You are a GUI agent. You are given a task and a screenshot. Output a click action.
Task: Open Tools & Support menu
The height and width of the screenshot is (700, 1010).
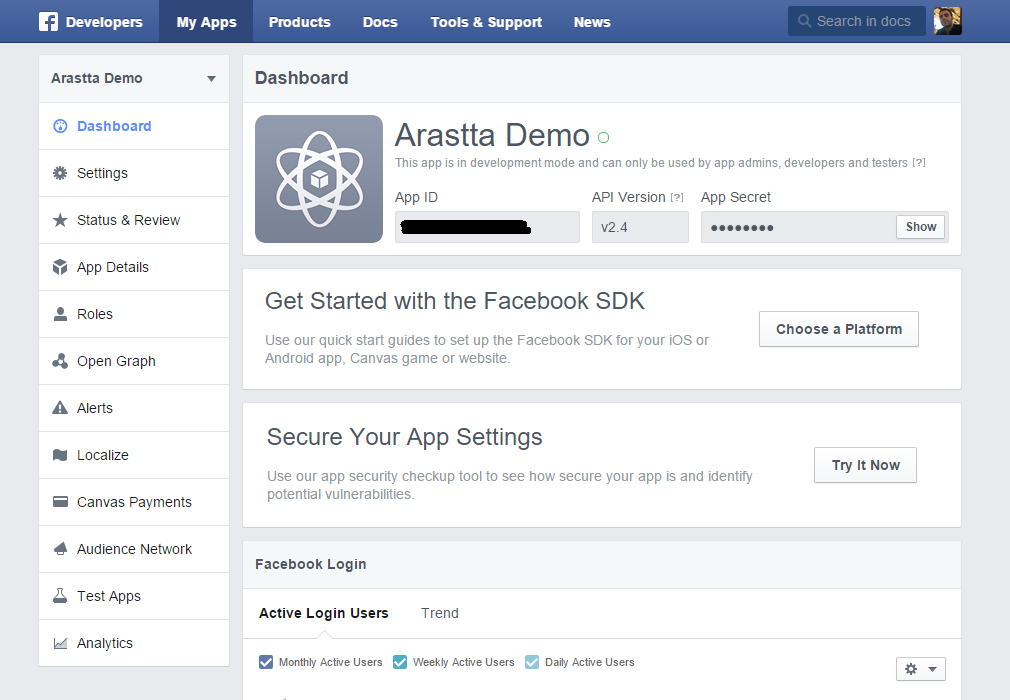(x=486, y=21)
